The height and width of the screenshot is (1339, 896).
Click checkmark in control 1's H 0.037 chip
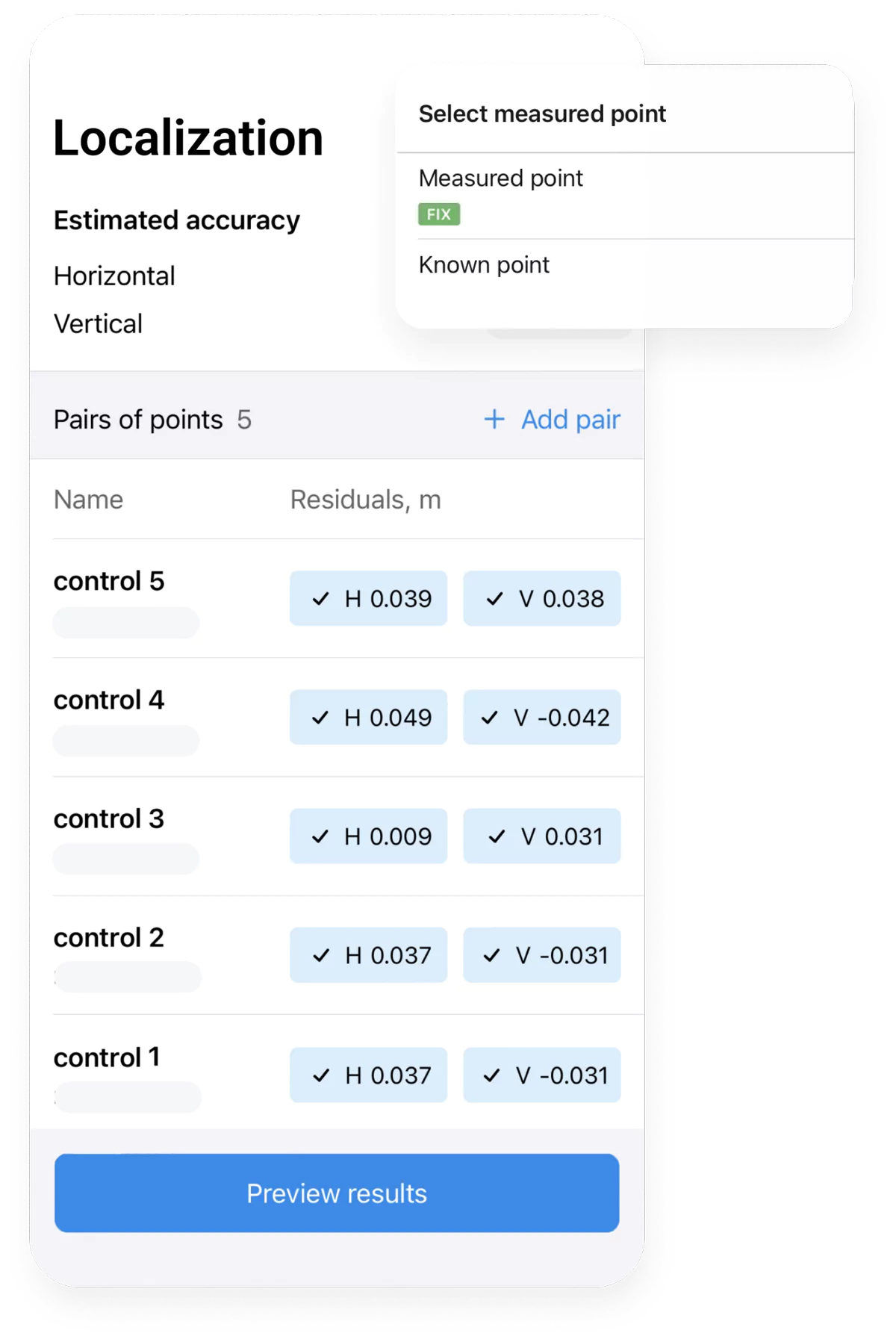(x=321, y=1075)
